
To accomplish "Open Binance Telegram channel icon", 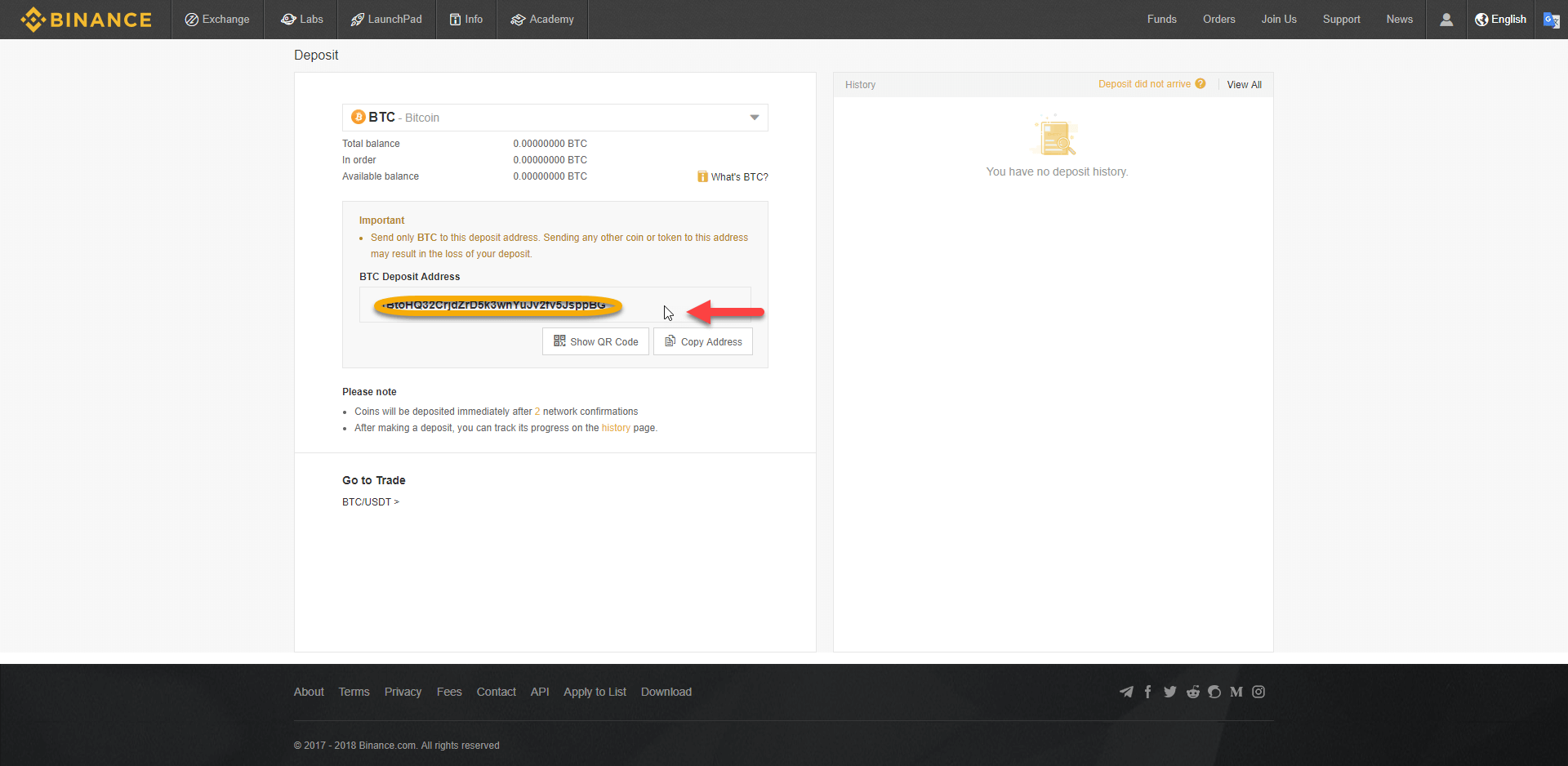I will (x=1126, y=692).
